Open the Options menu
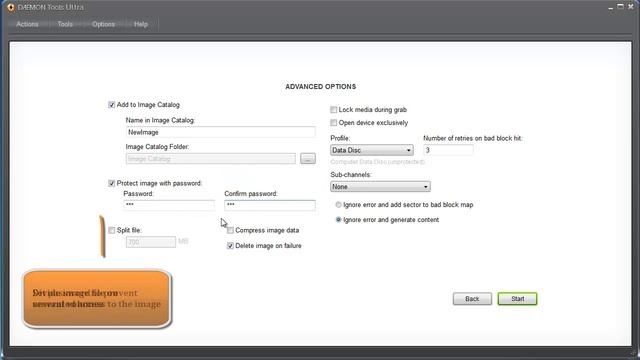This screenshot has height=360, width=640. coord(103,24)
